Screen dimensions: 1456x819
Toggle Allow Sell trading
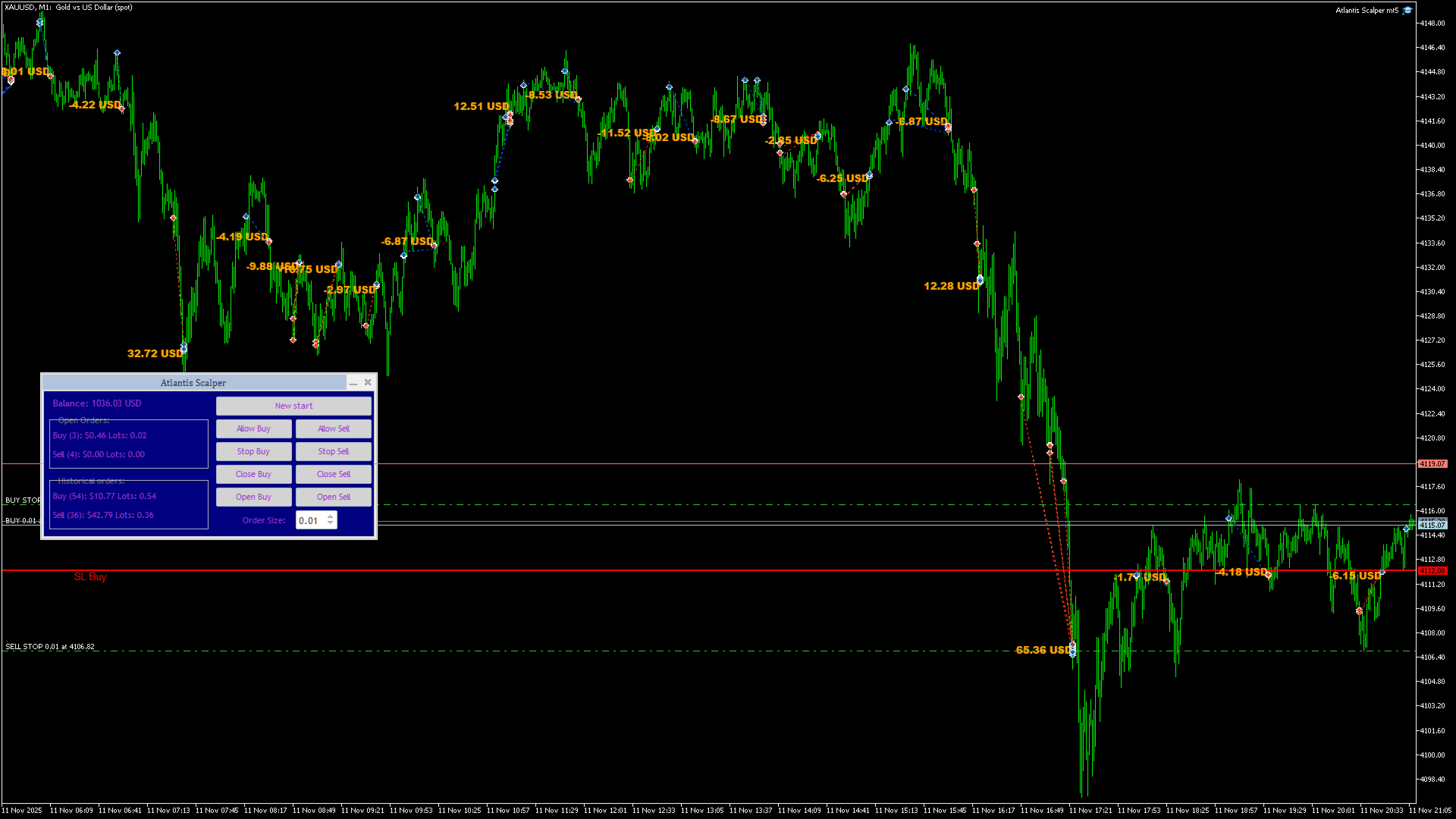(x=334, y=429)
